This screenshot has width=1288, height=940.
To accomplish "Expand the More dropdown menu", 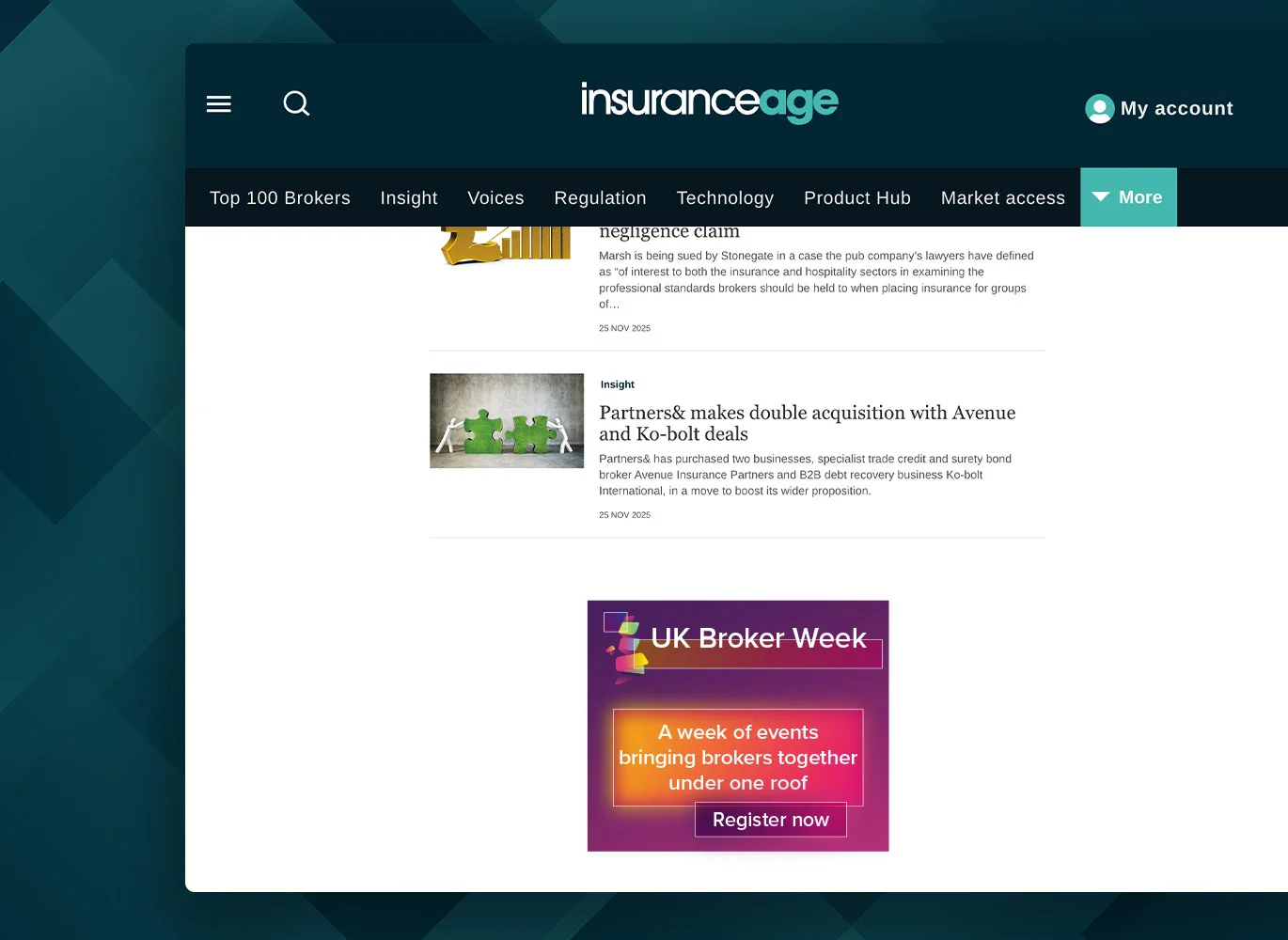I will coord(1128,197).
